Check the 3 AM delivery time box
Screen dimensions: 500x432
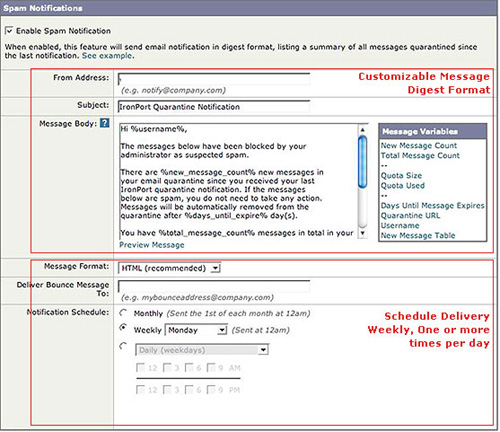click(x=167, y=368)
